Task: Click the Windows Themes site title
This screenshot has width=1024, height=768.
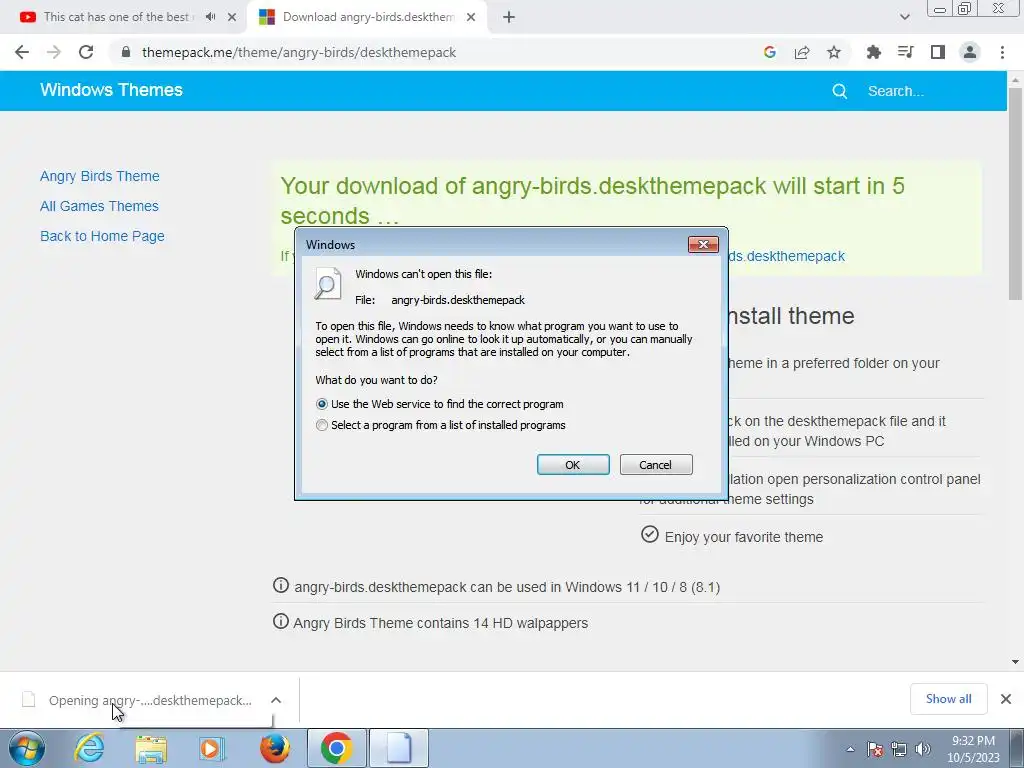Action: tap(111, 90)
